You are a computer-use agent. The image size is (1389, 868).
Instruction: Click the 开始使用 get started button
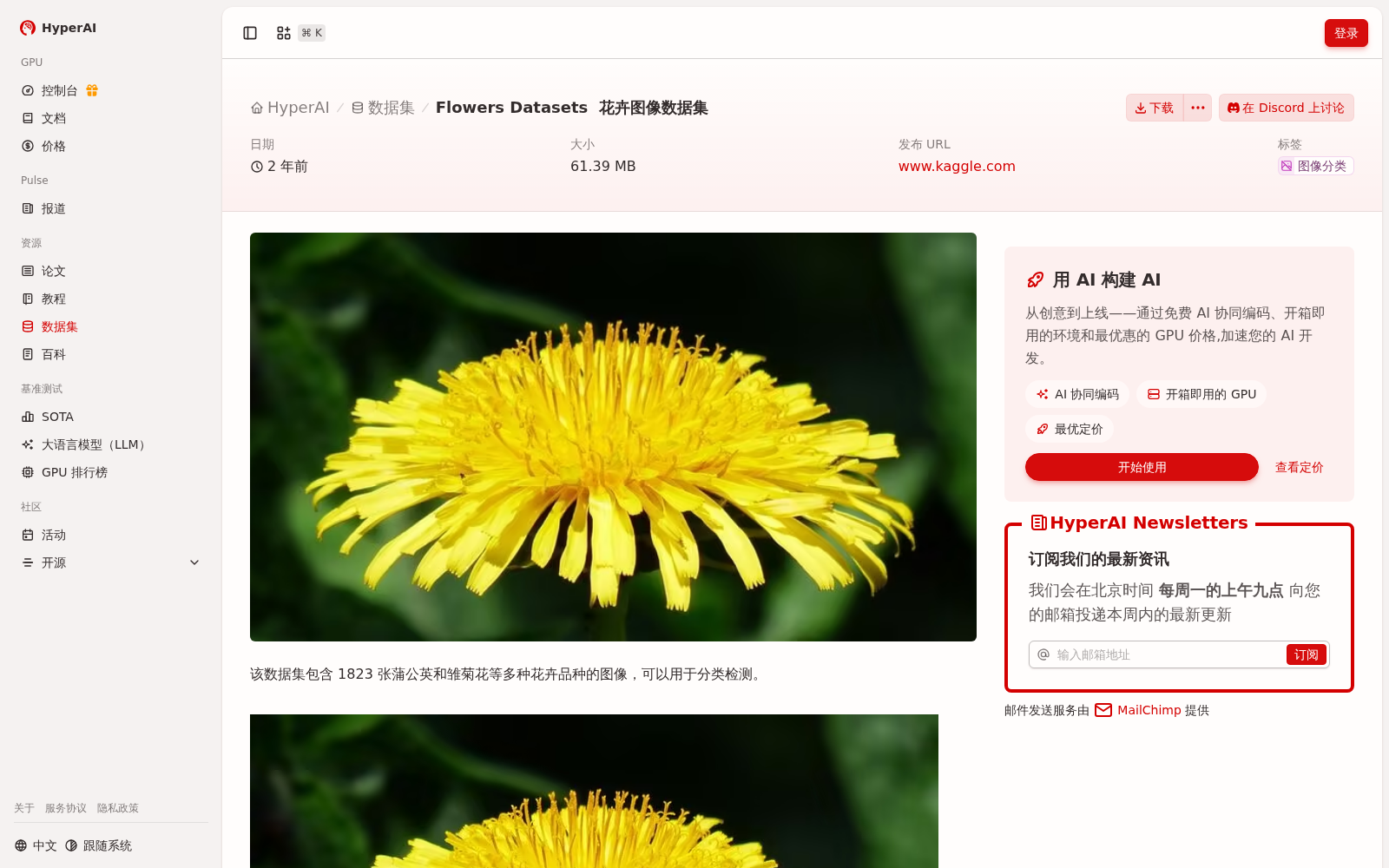point(1142,467)
